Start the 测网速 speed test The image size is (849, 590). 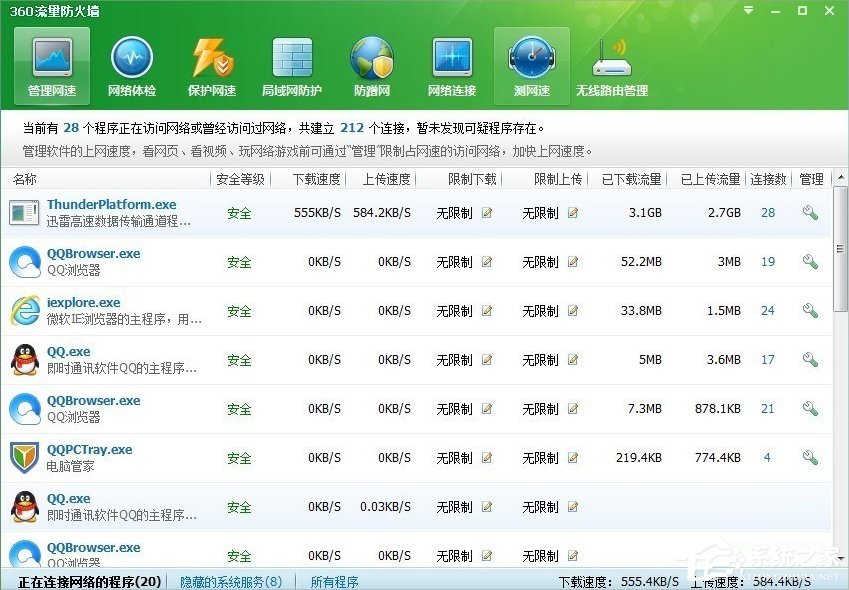[531, 63]
